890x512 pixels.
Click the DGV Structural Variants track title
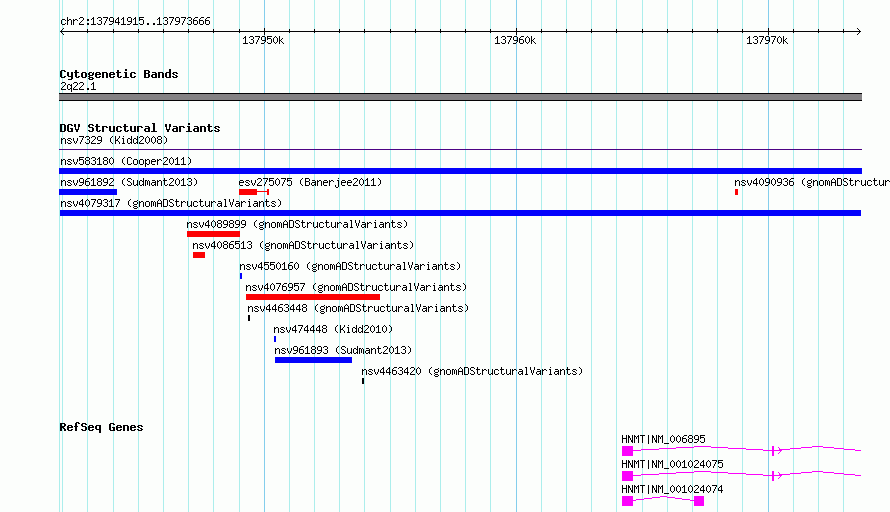click(x=140, y=128)
